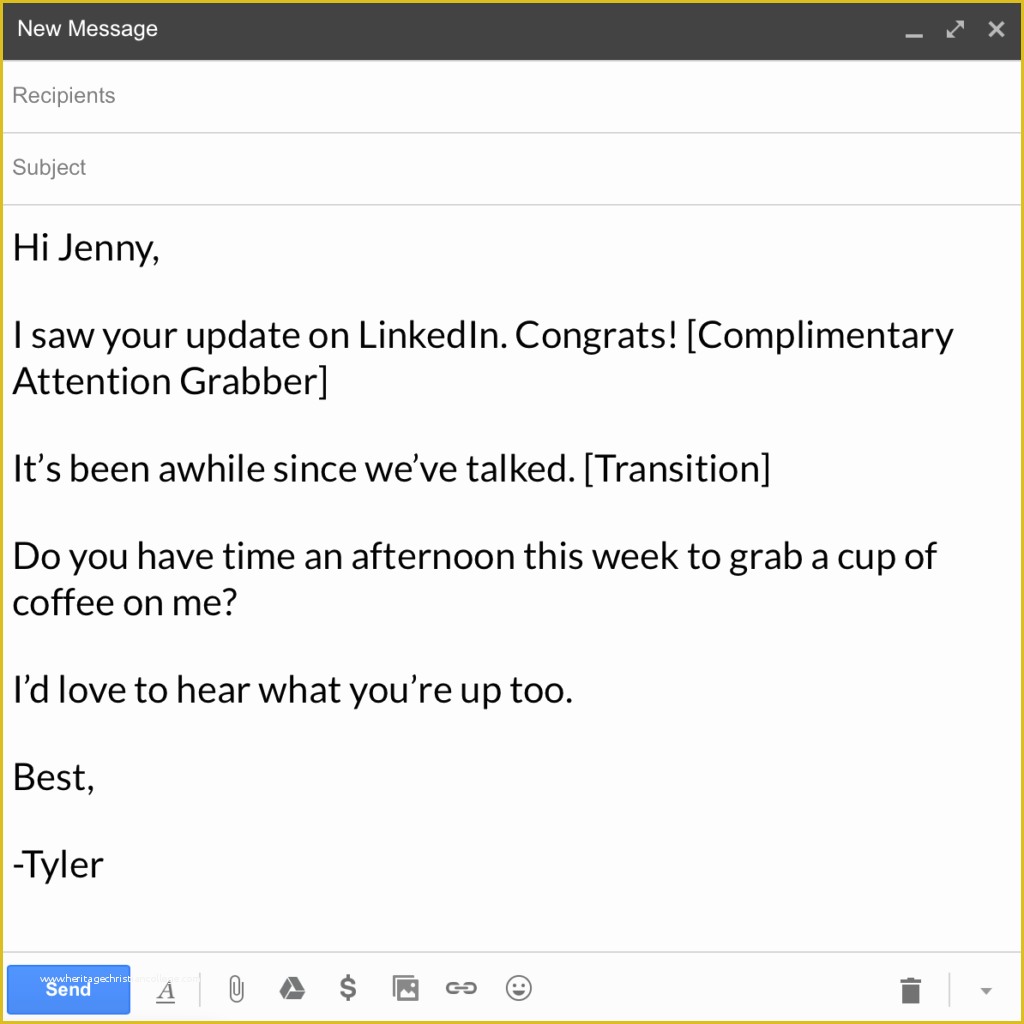
Task: Click the blue Send button
Action: tap(69, 989)
